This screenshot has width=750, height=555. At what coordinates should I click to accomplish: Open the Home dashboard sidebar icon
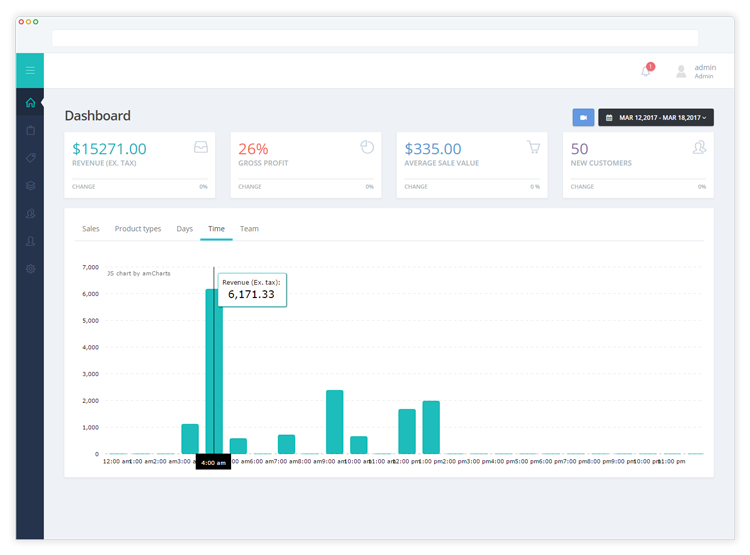coord(30,102)
